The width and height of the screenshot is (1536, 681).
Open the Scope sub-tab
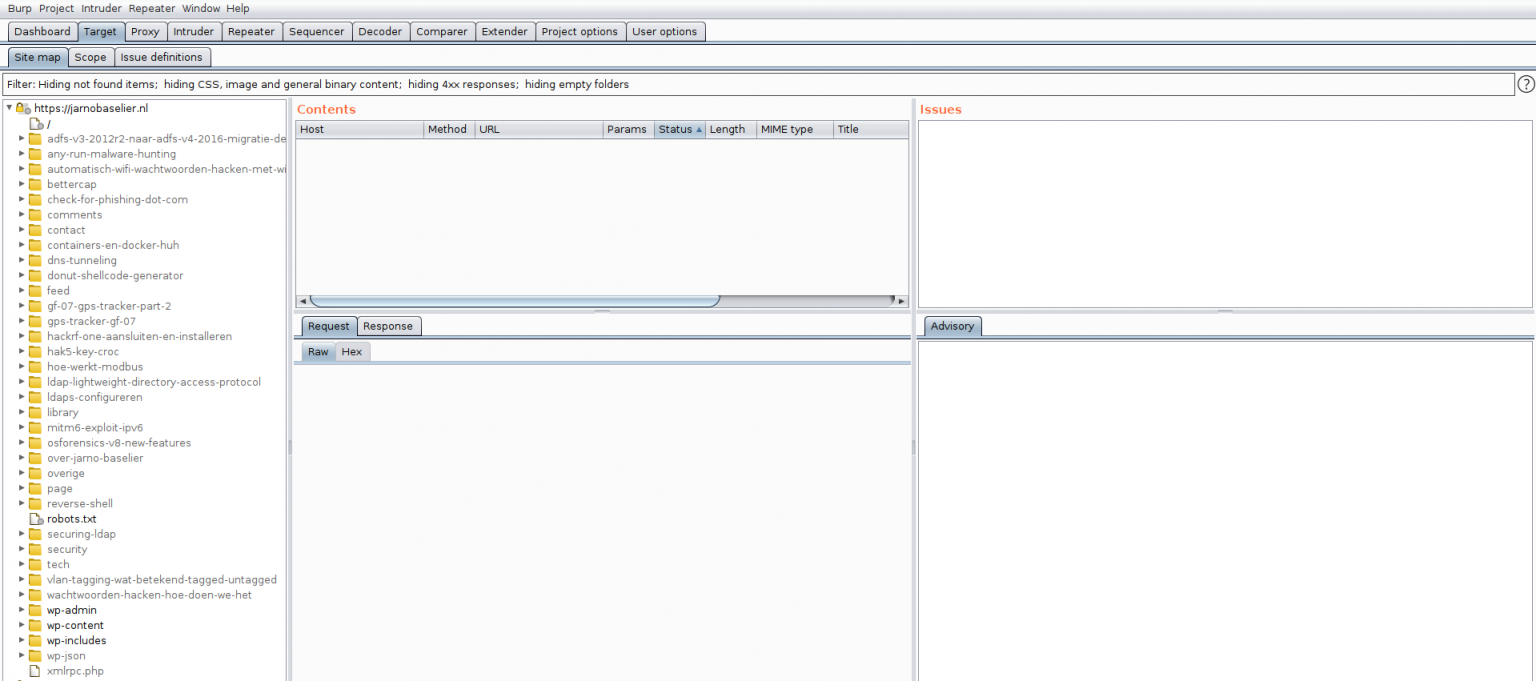(90, 57)
